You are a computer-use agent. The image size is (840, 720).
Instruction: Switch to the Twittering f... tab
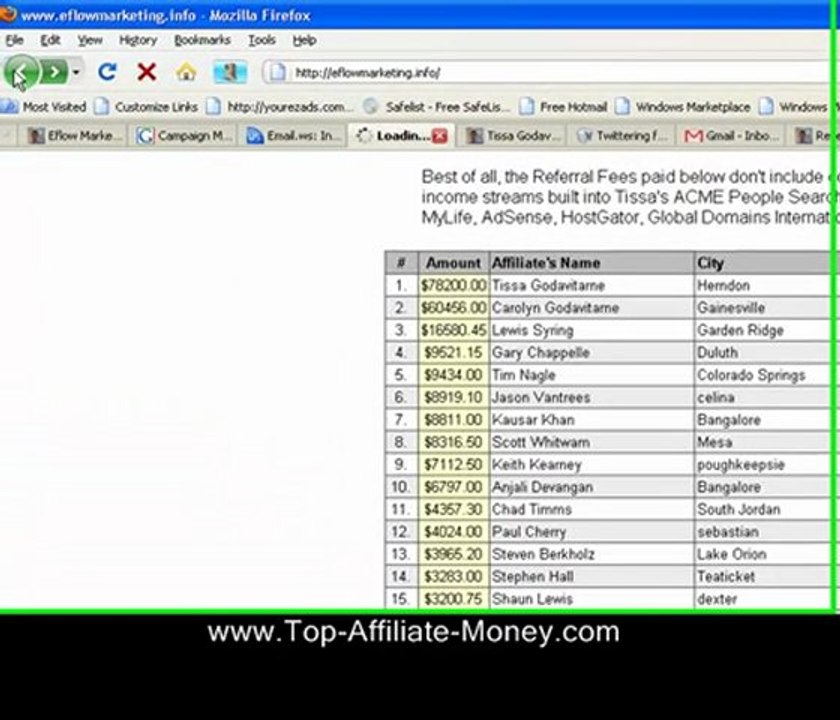(622, 136)
